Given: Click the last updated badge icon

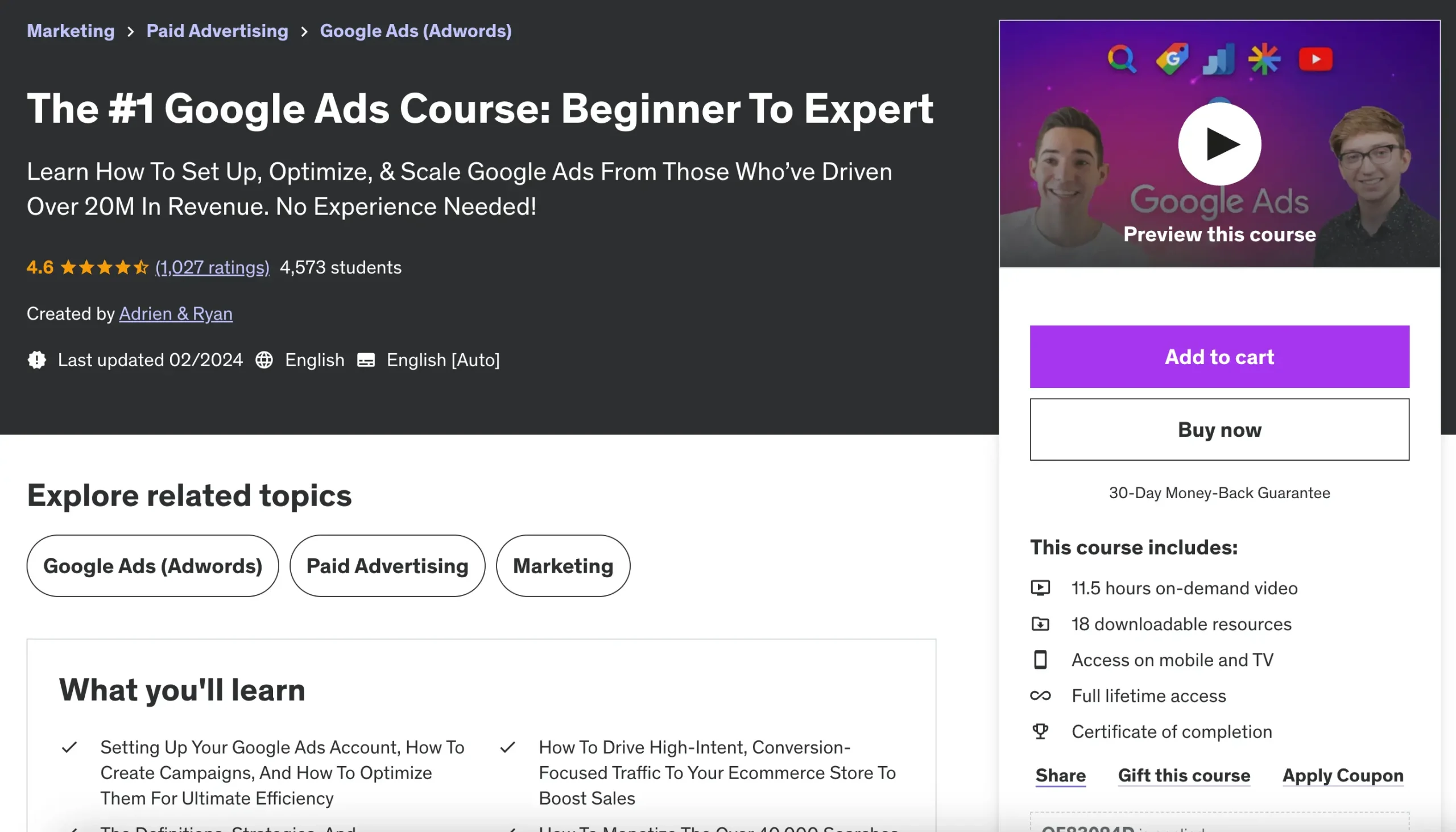Looking at the screenshot, I should point(36,360).
